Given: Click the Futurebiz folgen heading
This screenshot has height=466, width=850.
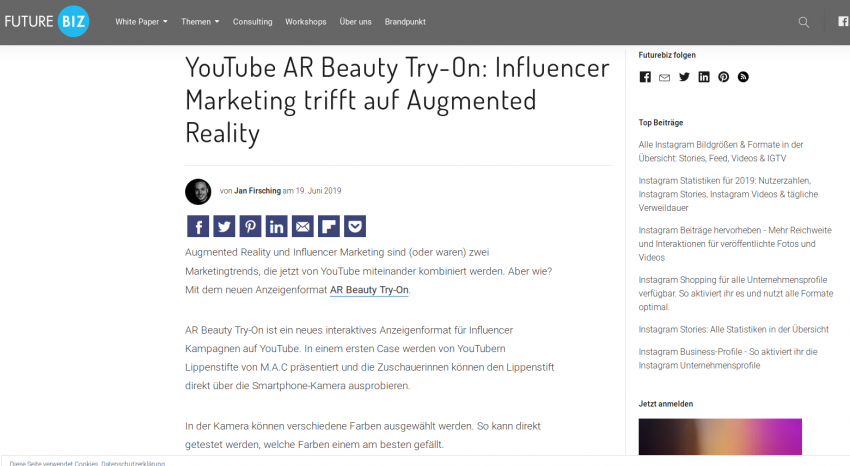Looking at the screenshot, I should click(x=667, y=55).
